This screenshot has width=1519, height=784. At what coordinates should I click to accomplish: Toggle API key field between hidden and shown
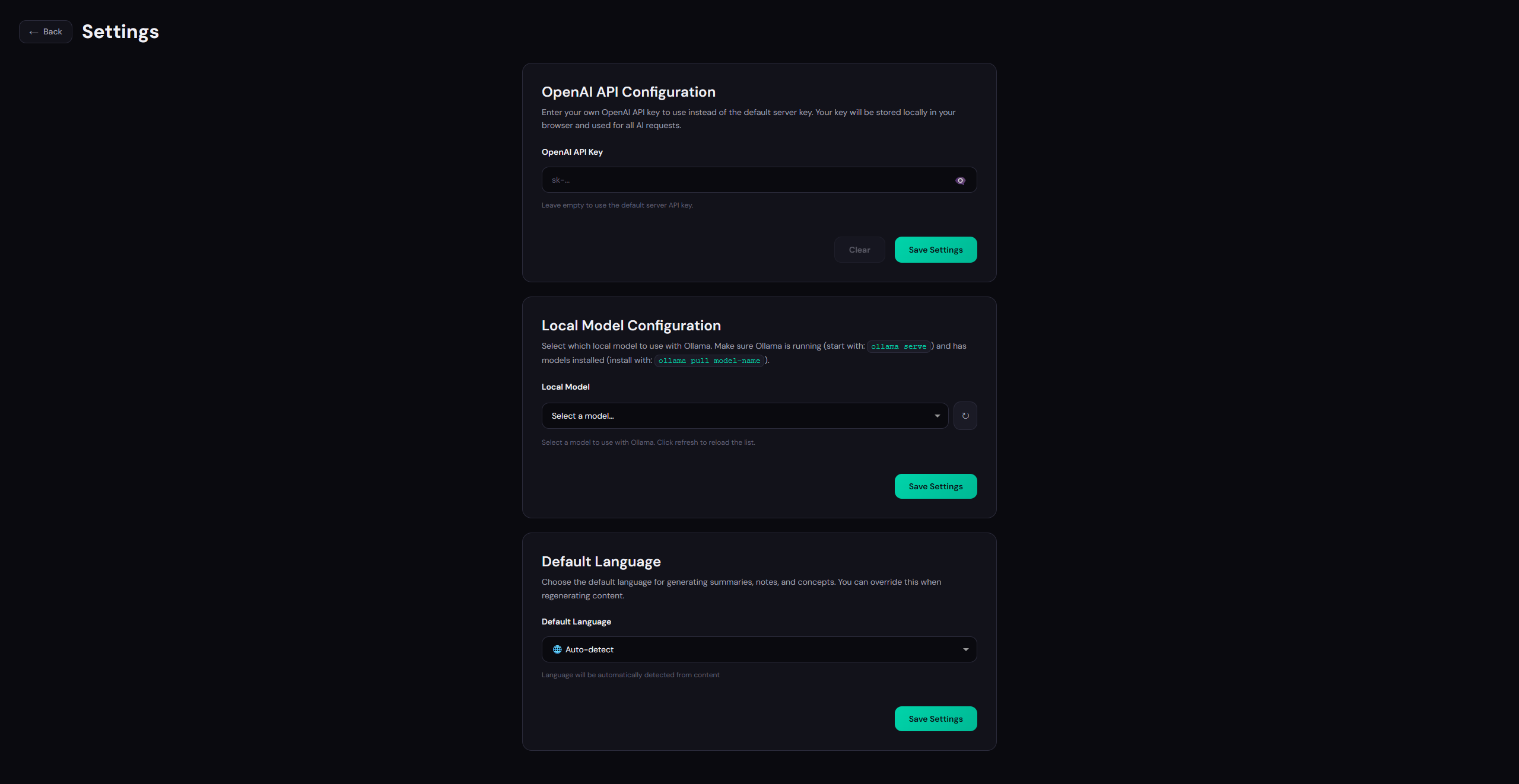pyautogui.click(x=961, y=180)
